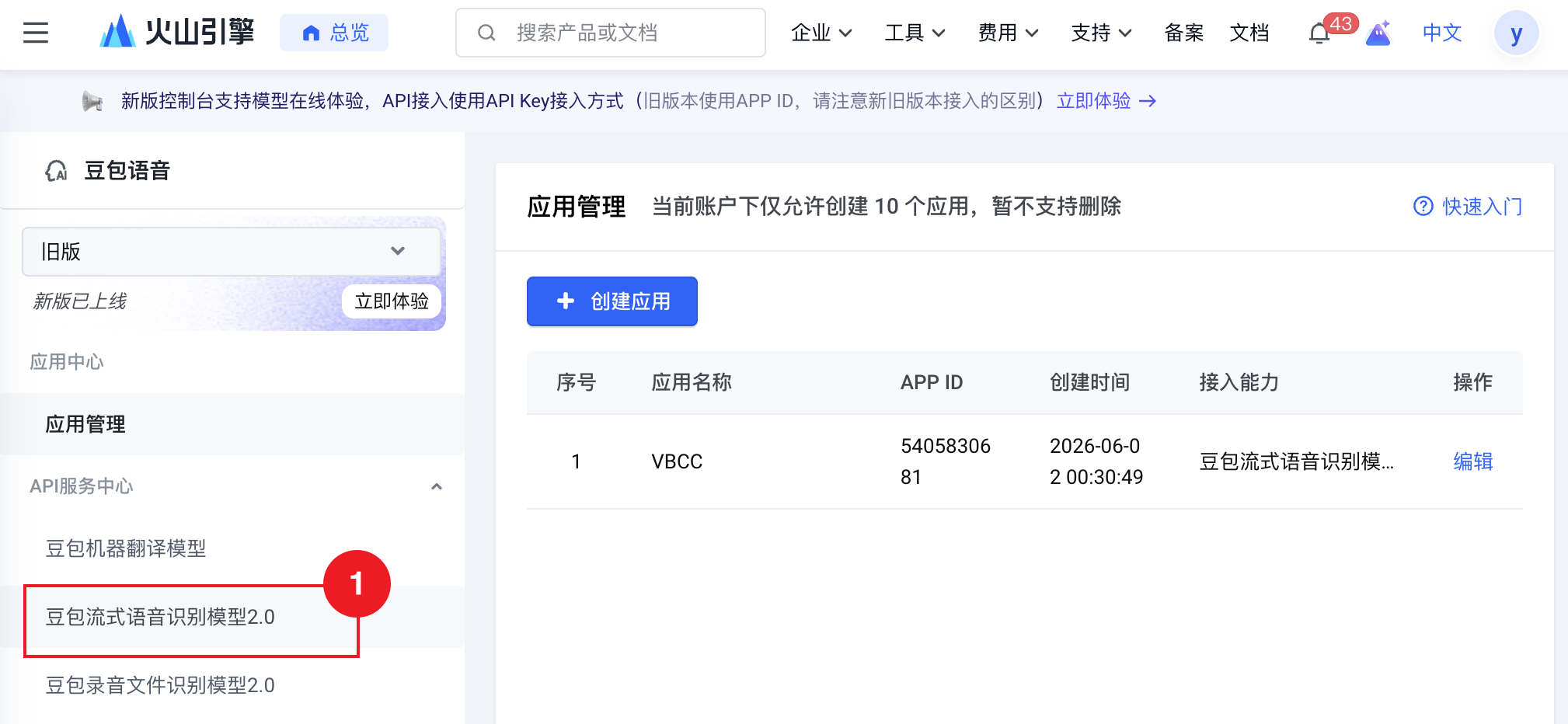Viewport: 1568px width, 724px height.
Task: Open 豆包录音文件识别模型2.0 in sidebar
Action: (160, 685)
